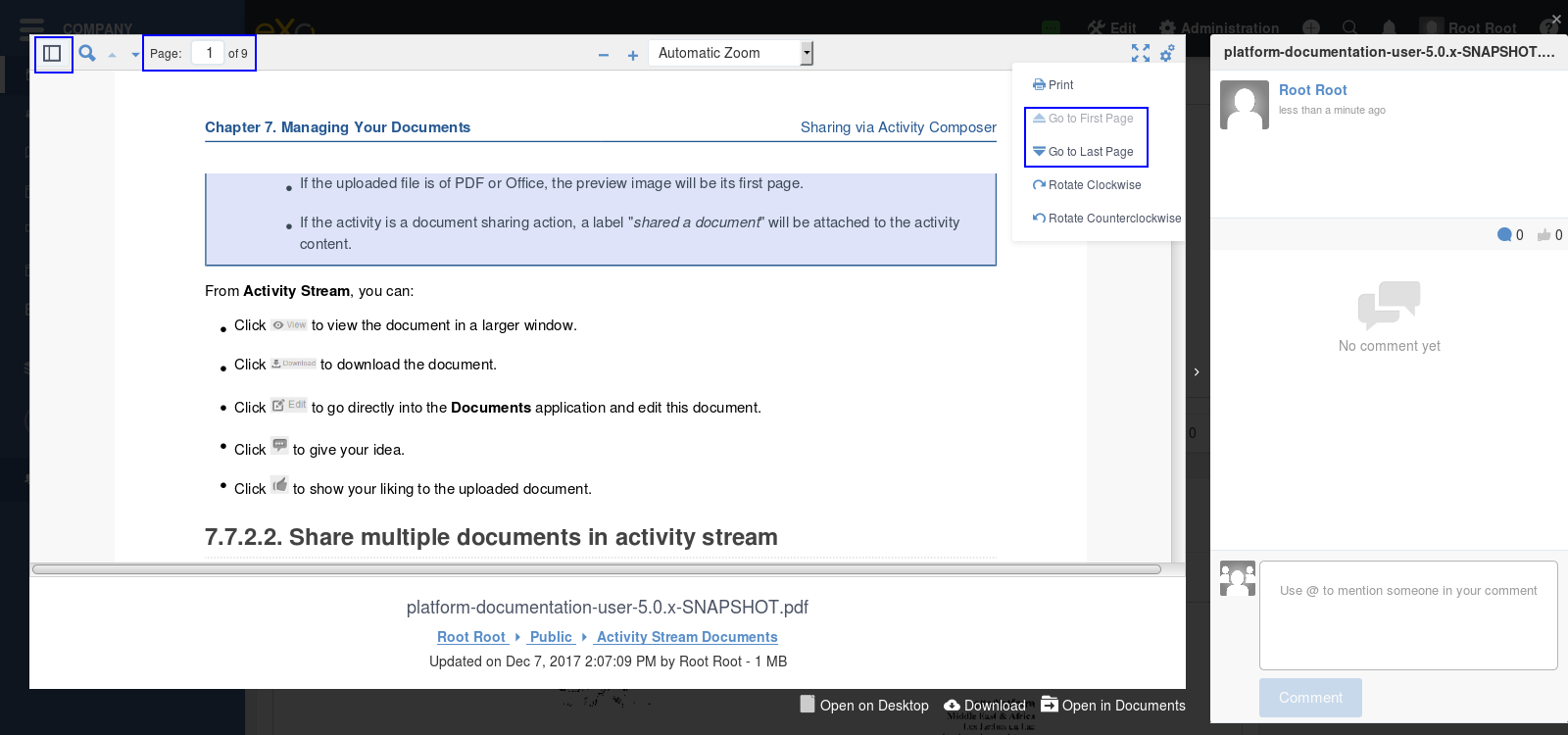Follow the Root Root breadcrumb link
The image size is (1568, 735).
click(471, 637)
